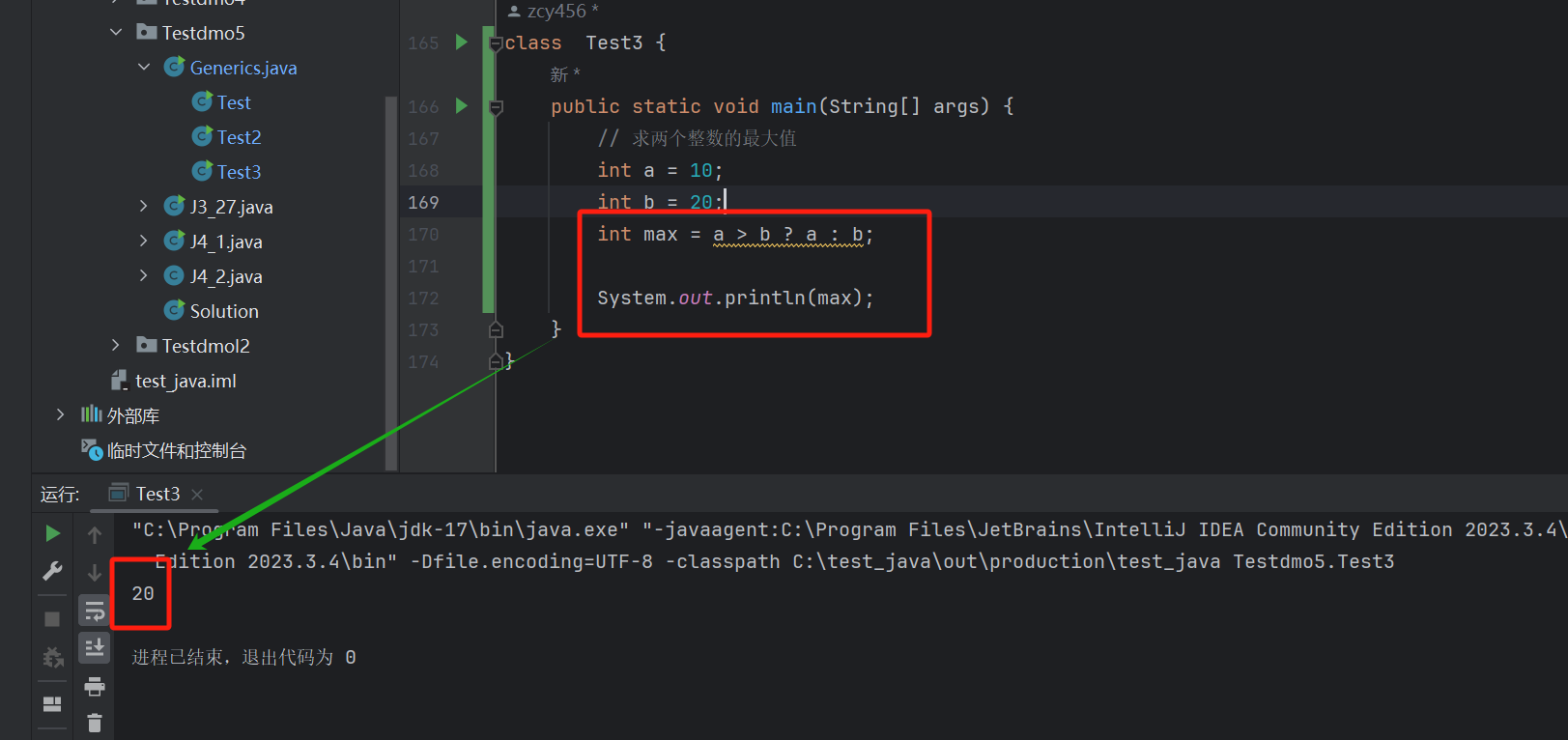Click the external libraries bar icon
The width and height of the screenshot is (1568, 740).
point(91,414)
